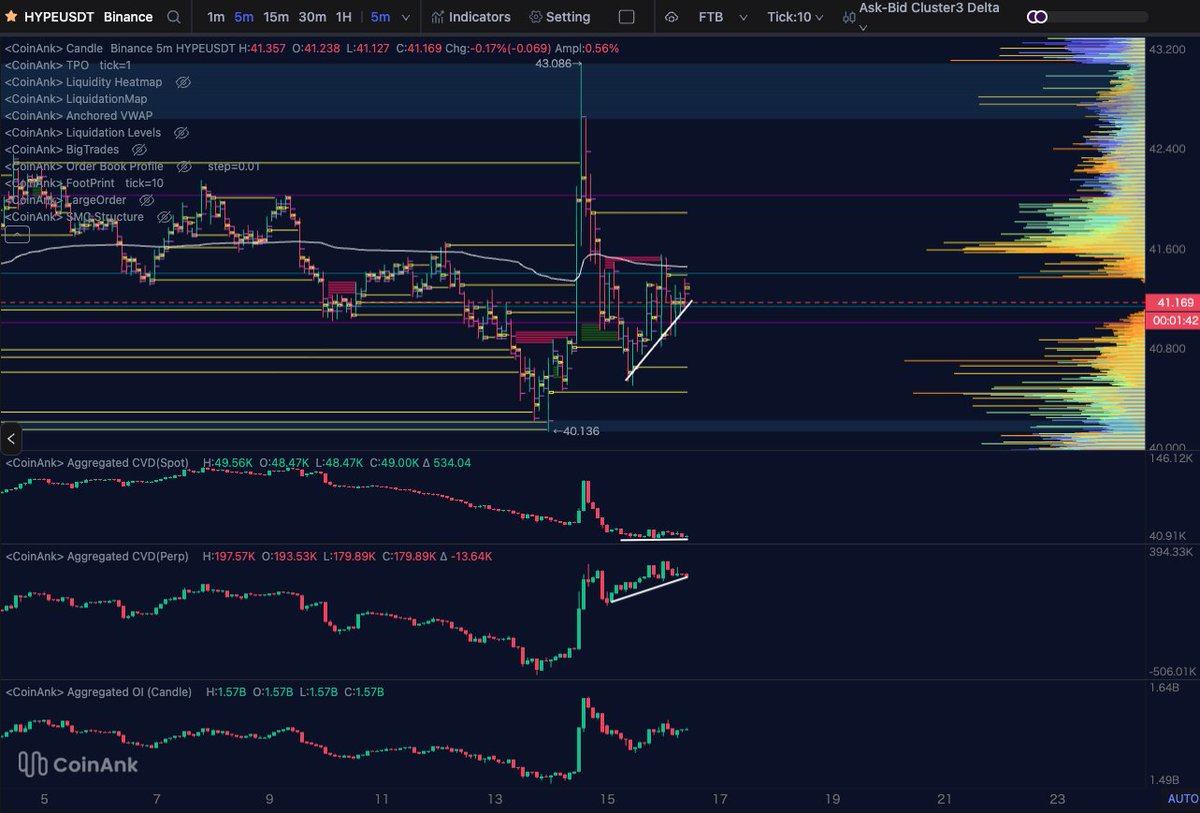Show the LargeOrder indicator
1200x813 pixels.
point(148,200)
